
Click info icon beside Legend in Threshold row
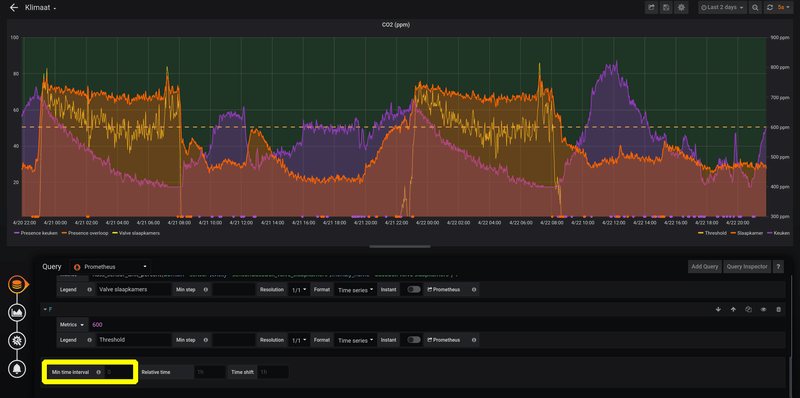pos(88,340)
